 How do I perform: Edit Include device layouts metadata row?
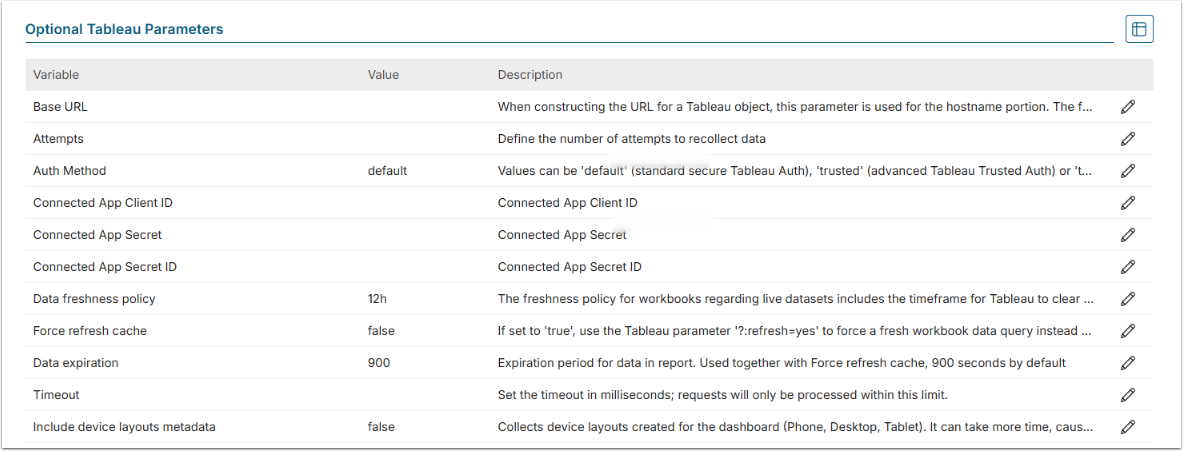pyautogui.click(x=1128, y=427)
